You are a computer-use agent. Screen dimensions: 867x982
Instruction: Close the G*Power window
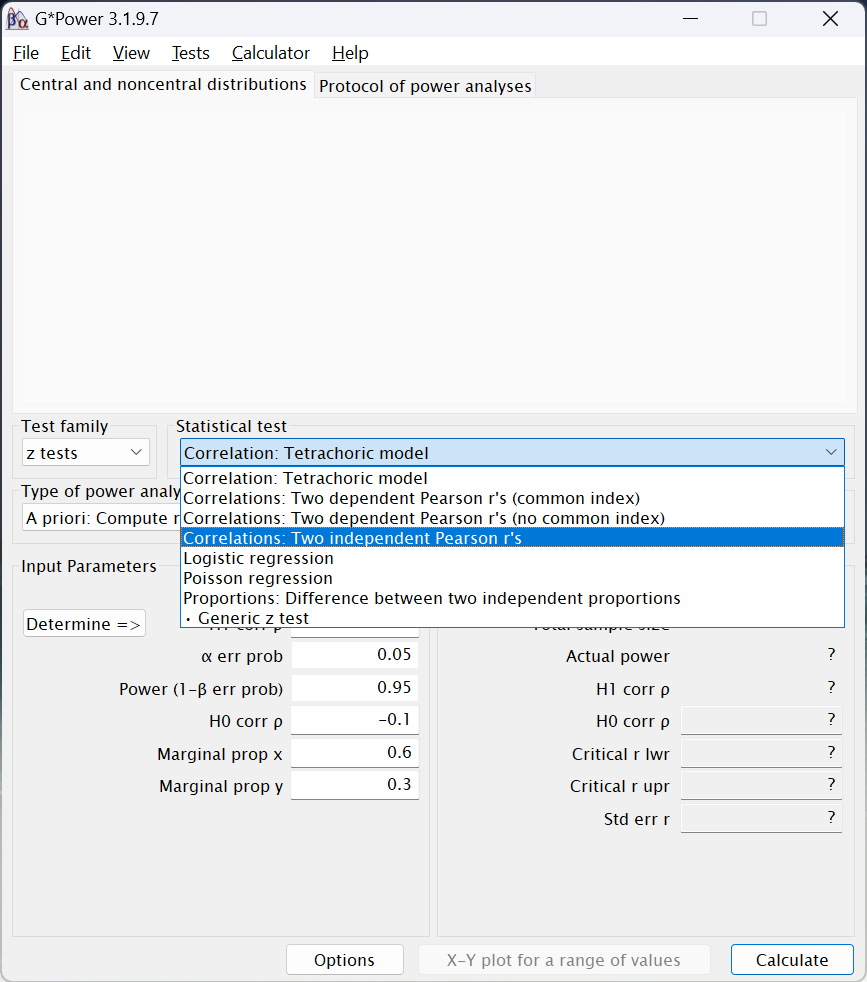[x=830, y=19]
